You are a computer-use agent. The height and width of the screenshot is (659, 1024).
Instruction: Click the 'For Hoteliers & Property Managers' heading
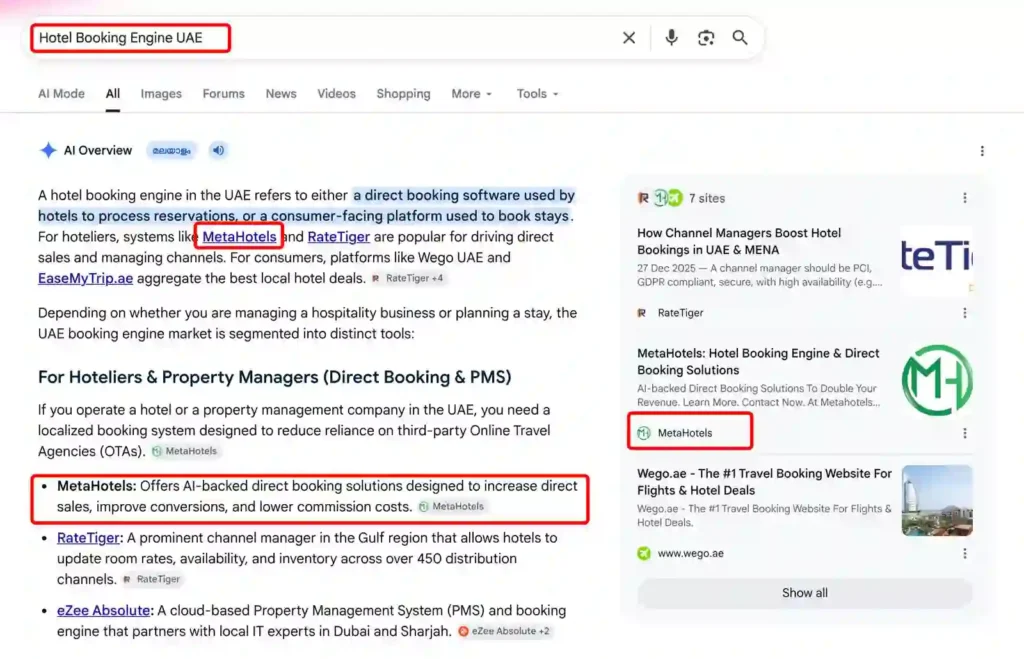(x=274, y=377)
